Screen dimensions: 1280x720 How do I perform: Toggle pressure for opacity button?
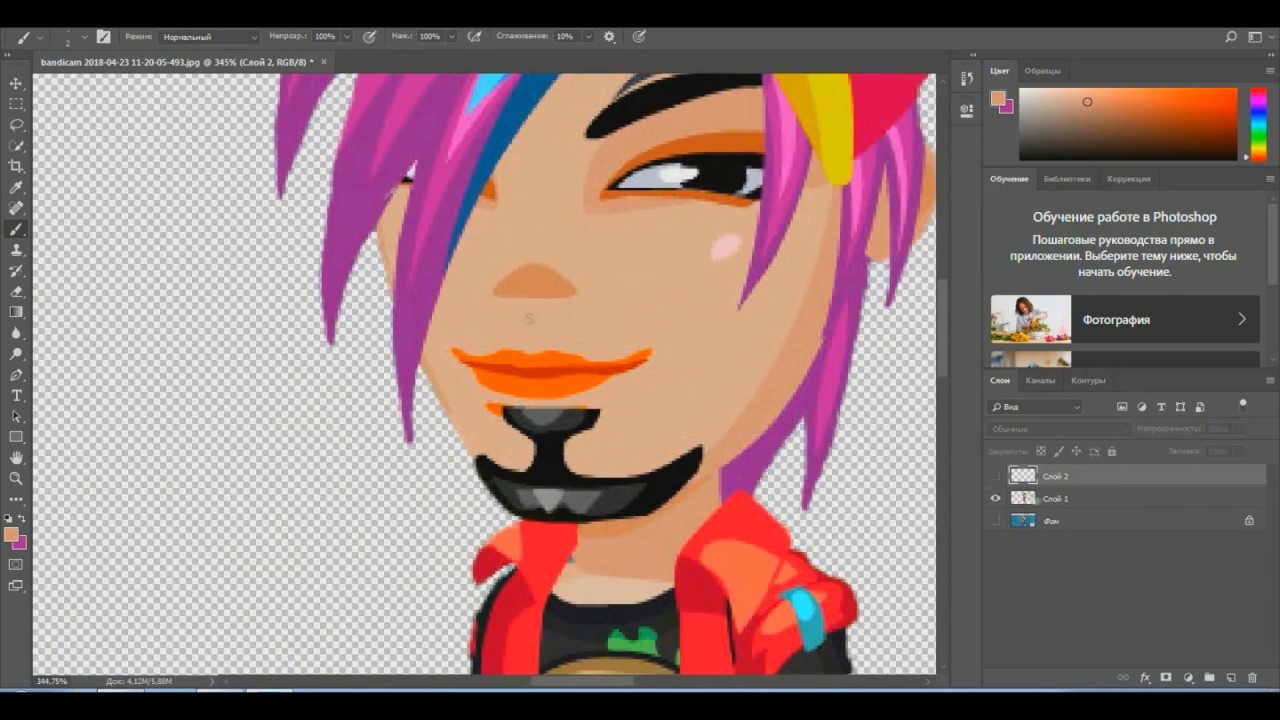pos(370,36)
